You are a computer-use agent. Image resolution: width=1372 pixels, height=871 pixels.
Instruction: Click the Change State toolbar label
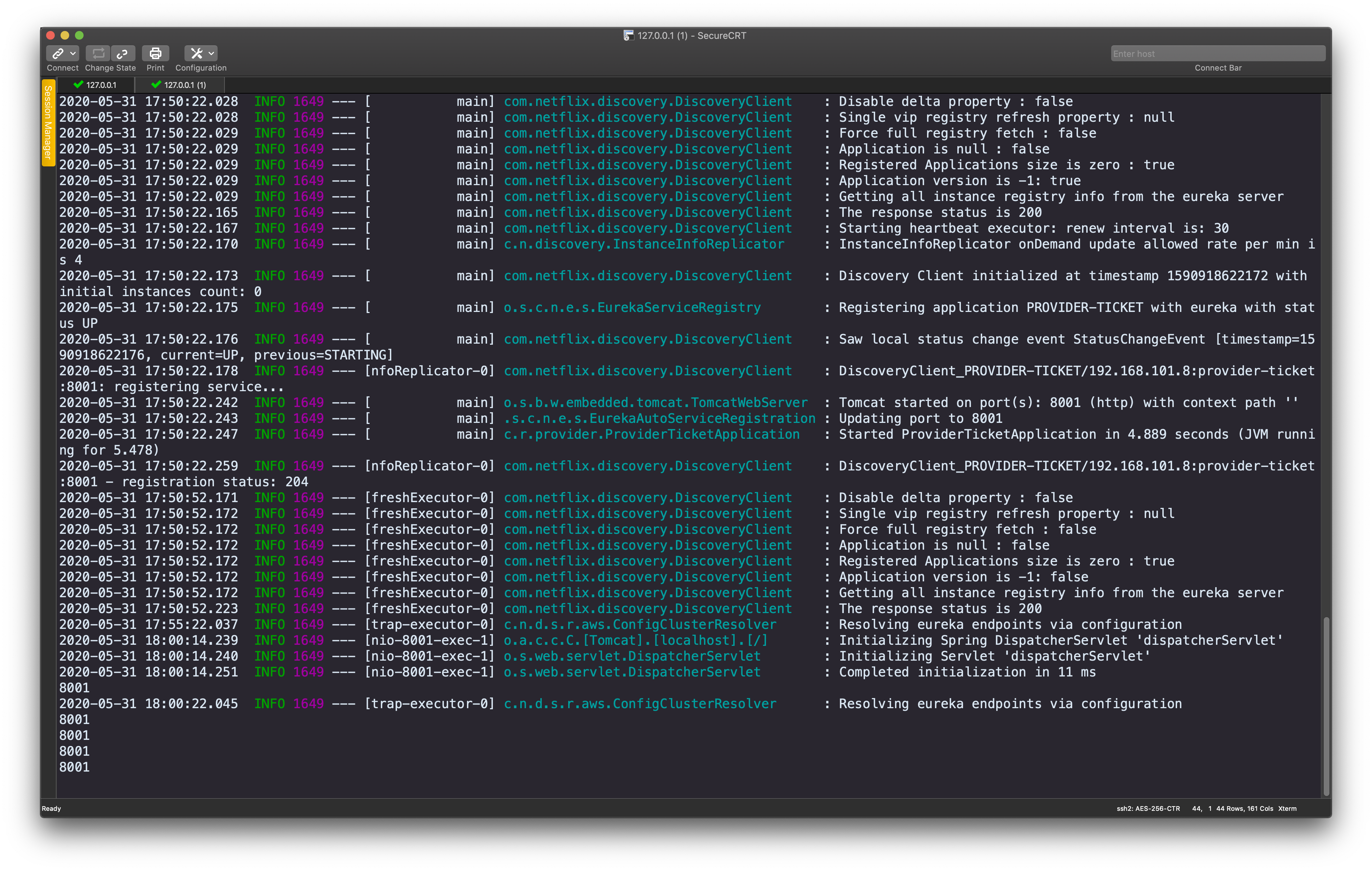coord(111,68)
